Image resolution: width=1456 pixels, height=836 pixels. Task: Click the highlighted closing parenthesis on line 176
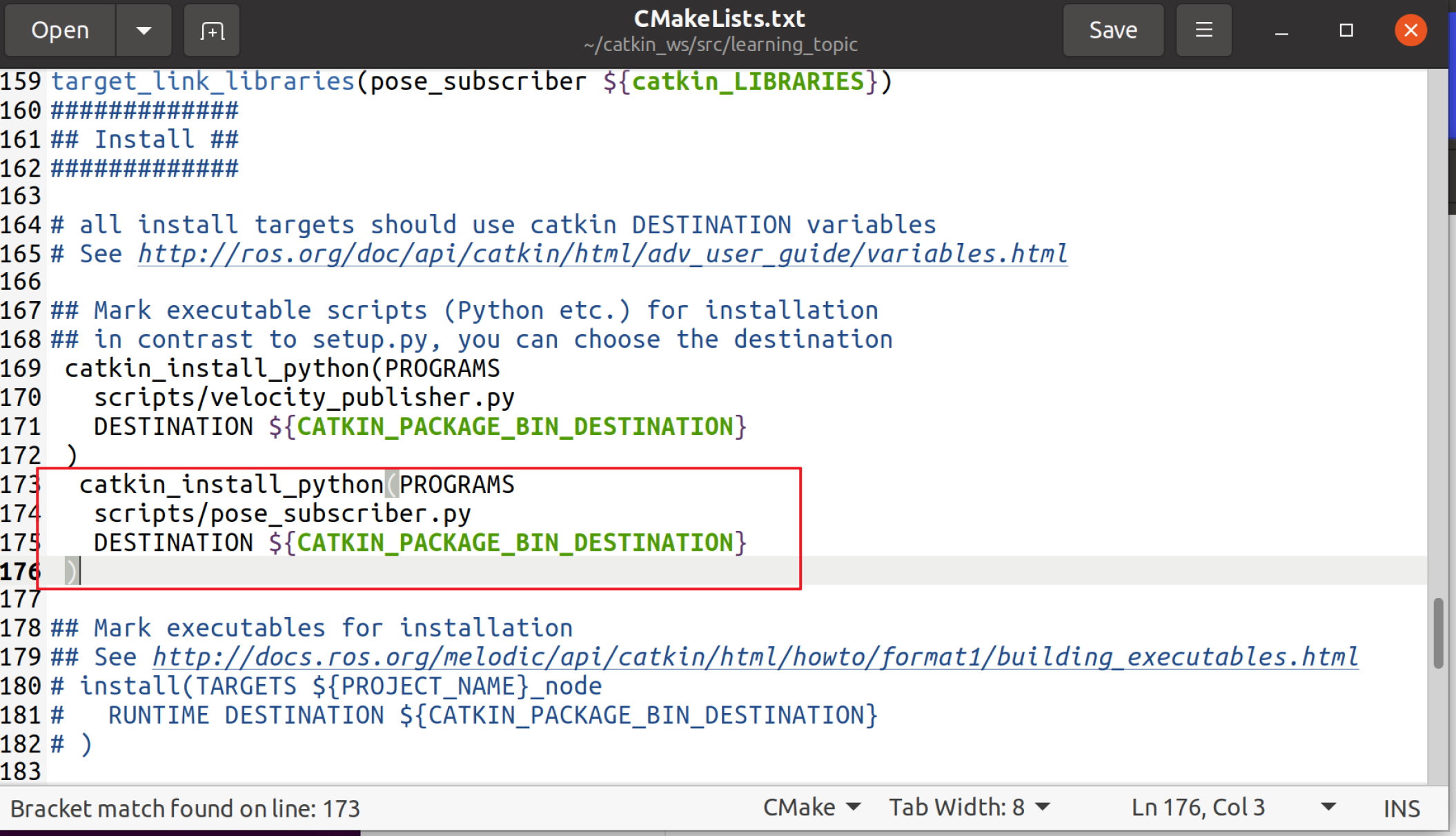click(x=70, y=572)
